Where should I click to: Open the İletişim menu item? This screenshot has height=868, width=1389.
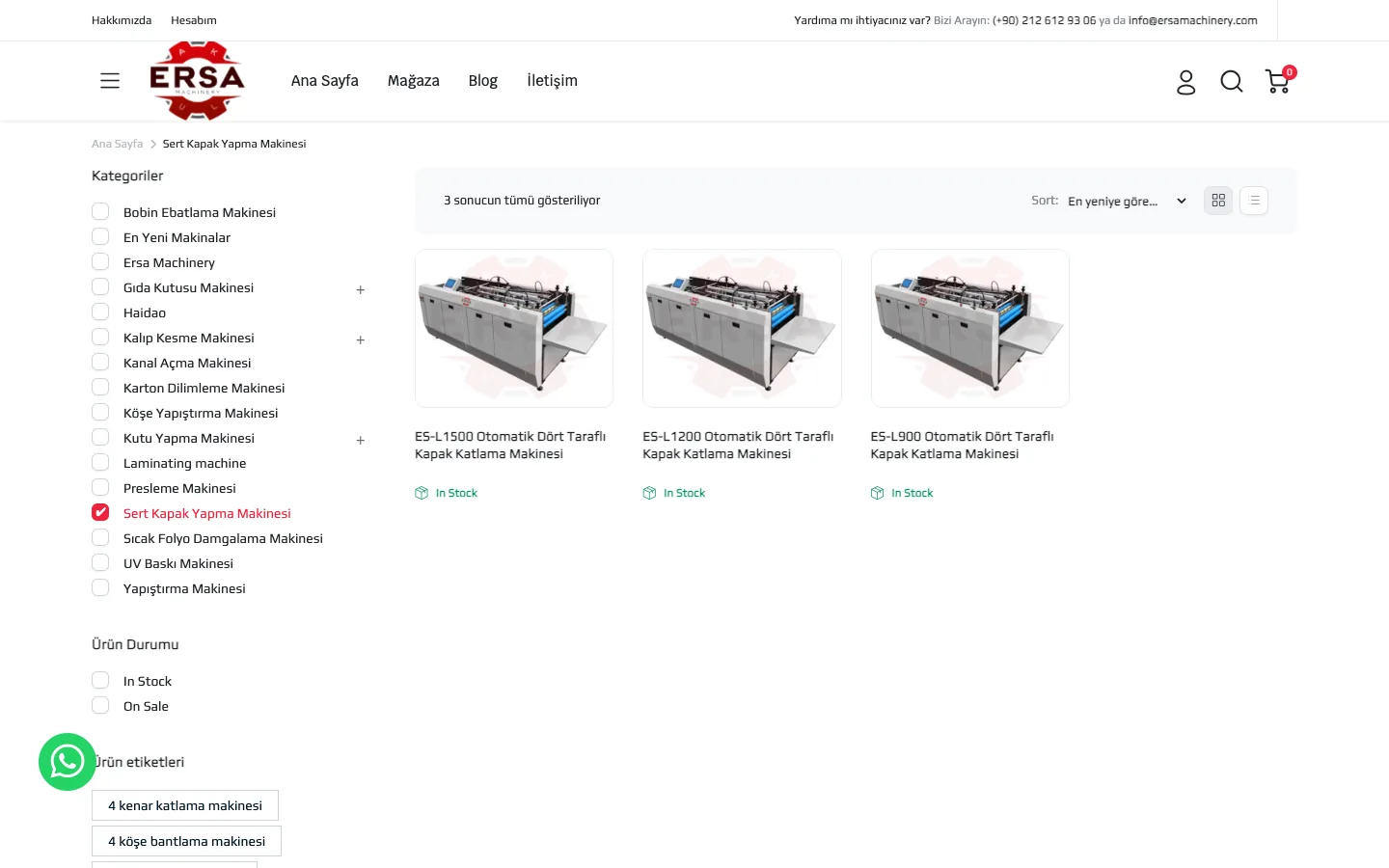click(552, 81)
